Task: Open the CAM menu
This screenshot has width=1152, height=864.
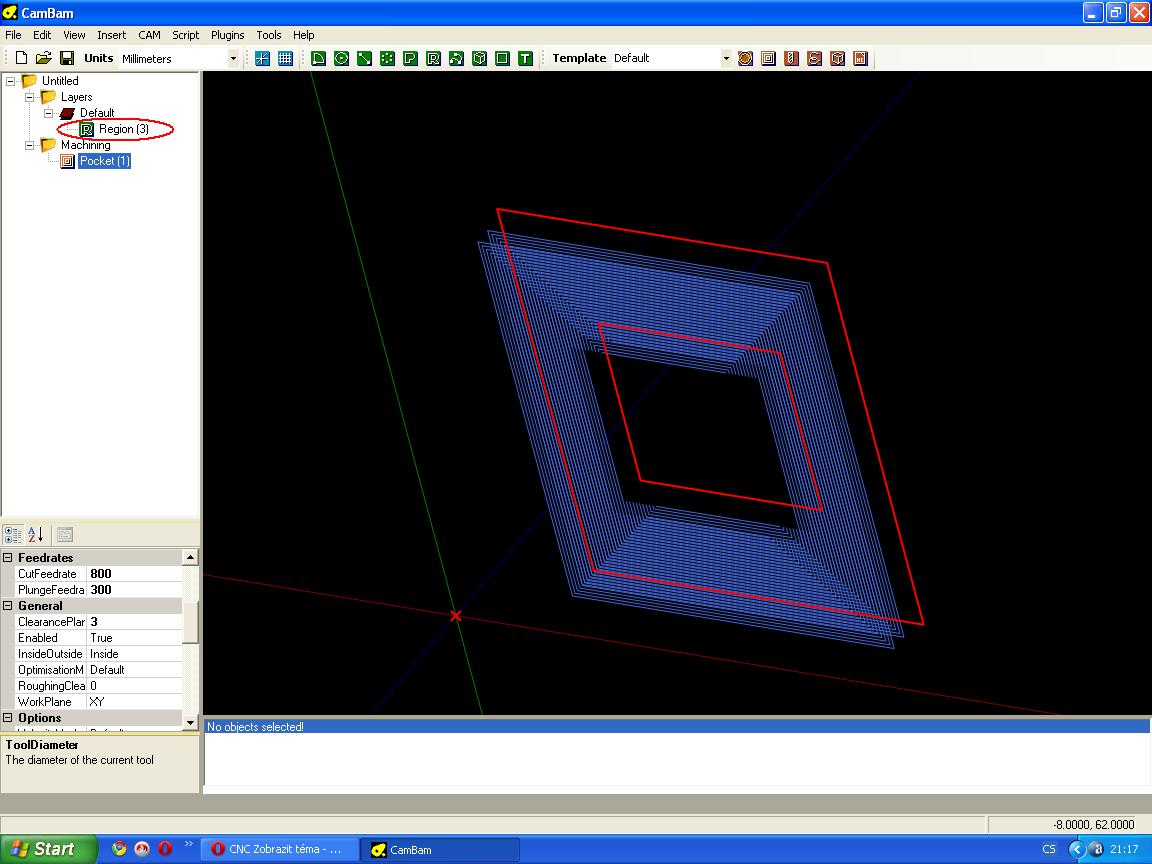Action: 149,35
